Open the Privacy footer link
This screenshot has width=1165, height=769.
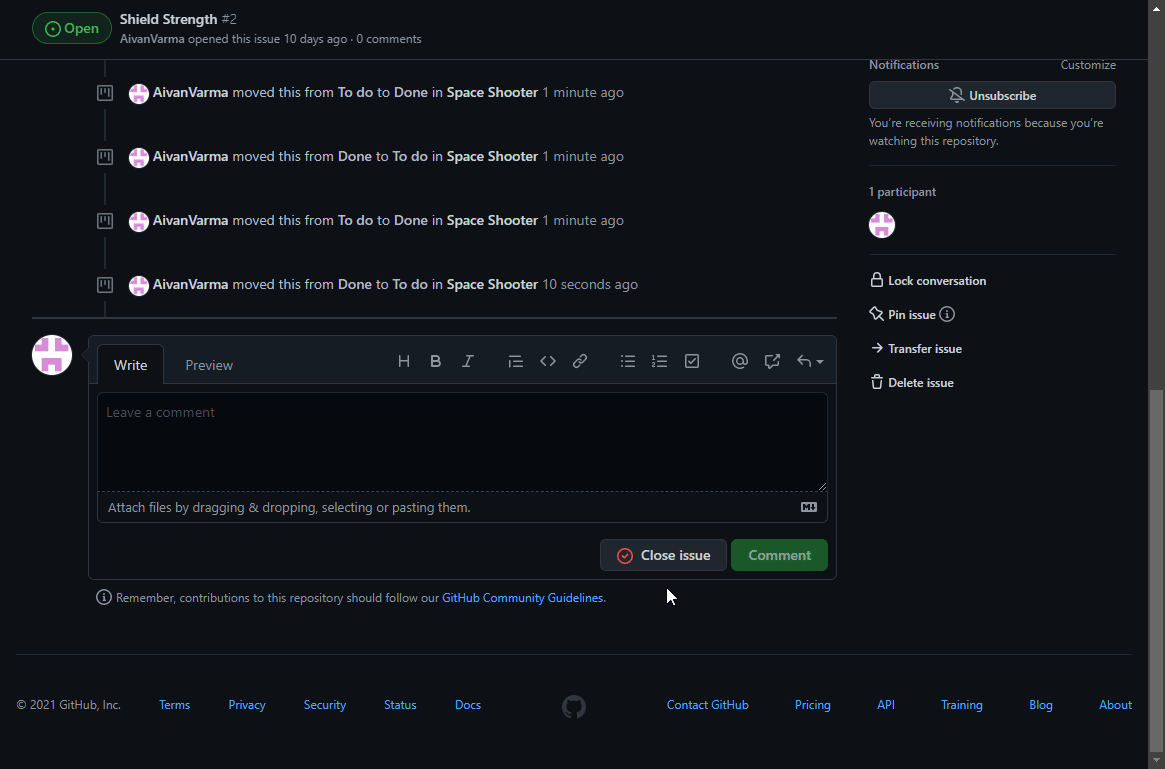pos(247,704)
